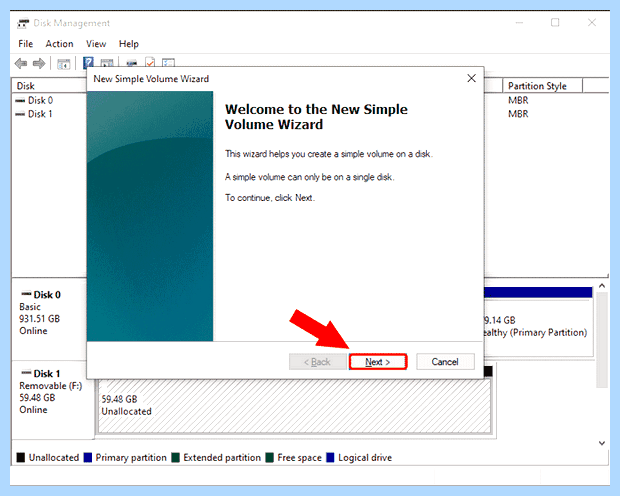620x496 pixels.
Task: Click the text 'To continue, click Next.'
Action: point(270,198)
